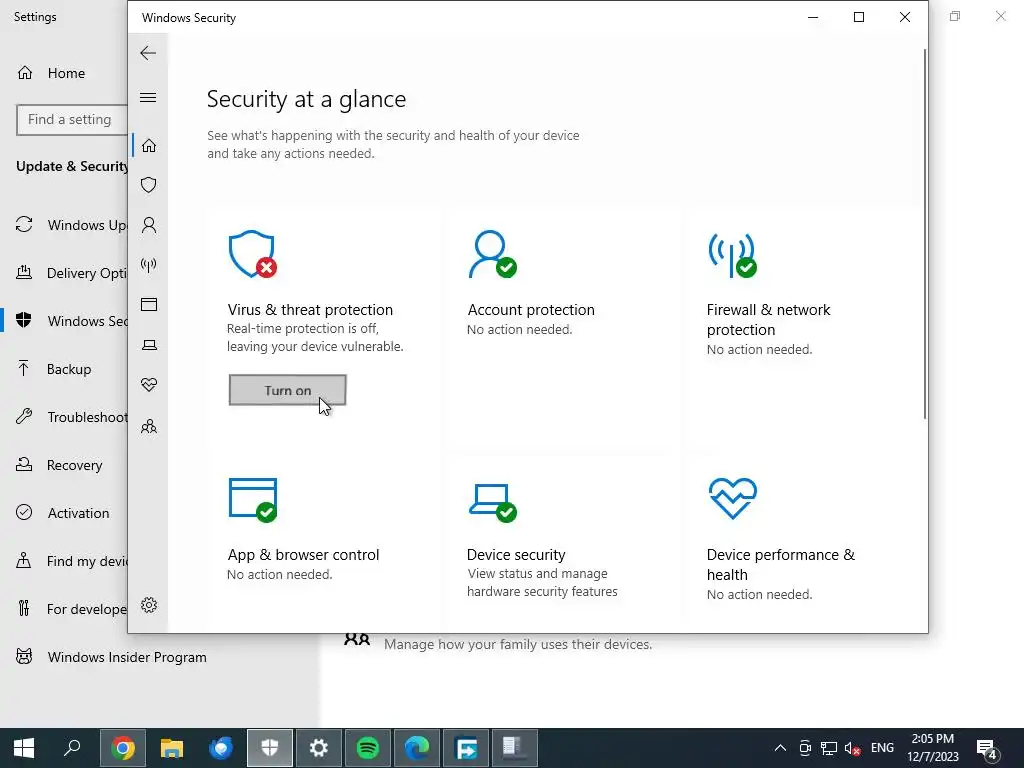This screenshot has height=768, width=1024.
Task: Open Virus & threat protection shield sidebar icon
Action: tap(149, 185)
